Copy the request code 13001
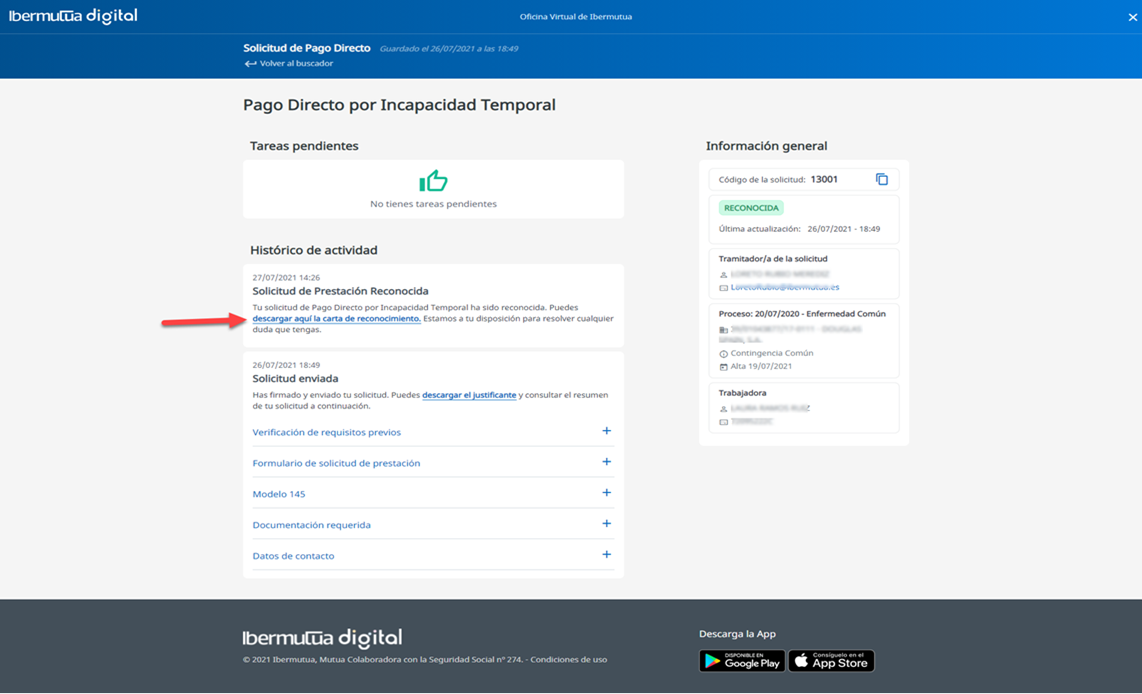 click(881, 179)
